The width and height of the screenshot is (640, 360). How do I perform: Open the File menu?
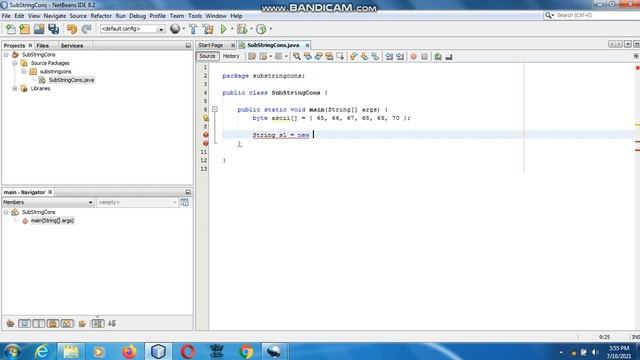(x=6, y=16)
